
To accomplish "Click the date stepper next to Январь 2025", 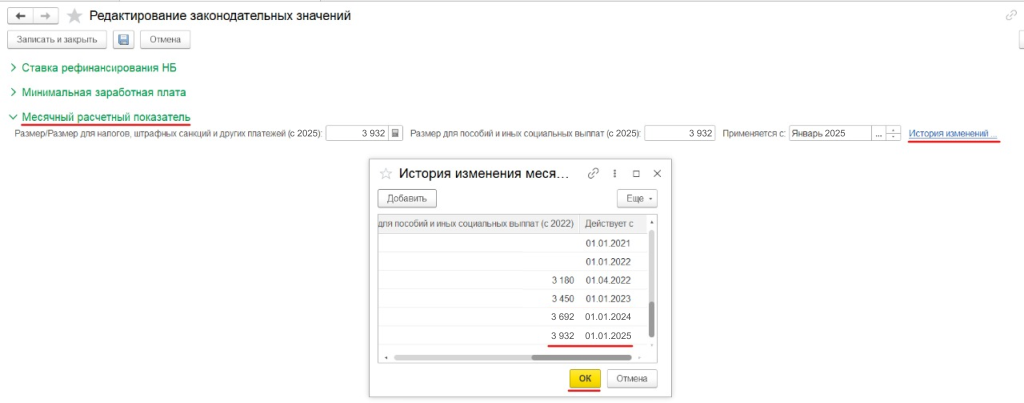I will pyautogui.click(x=893, y=134).
